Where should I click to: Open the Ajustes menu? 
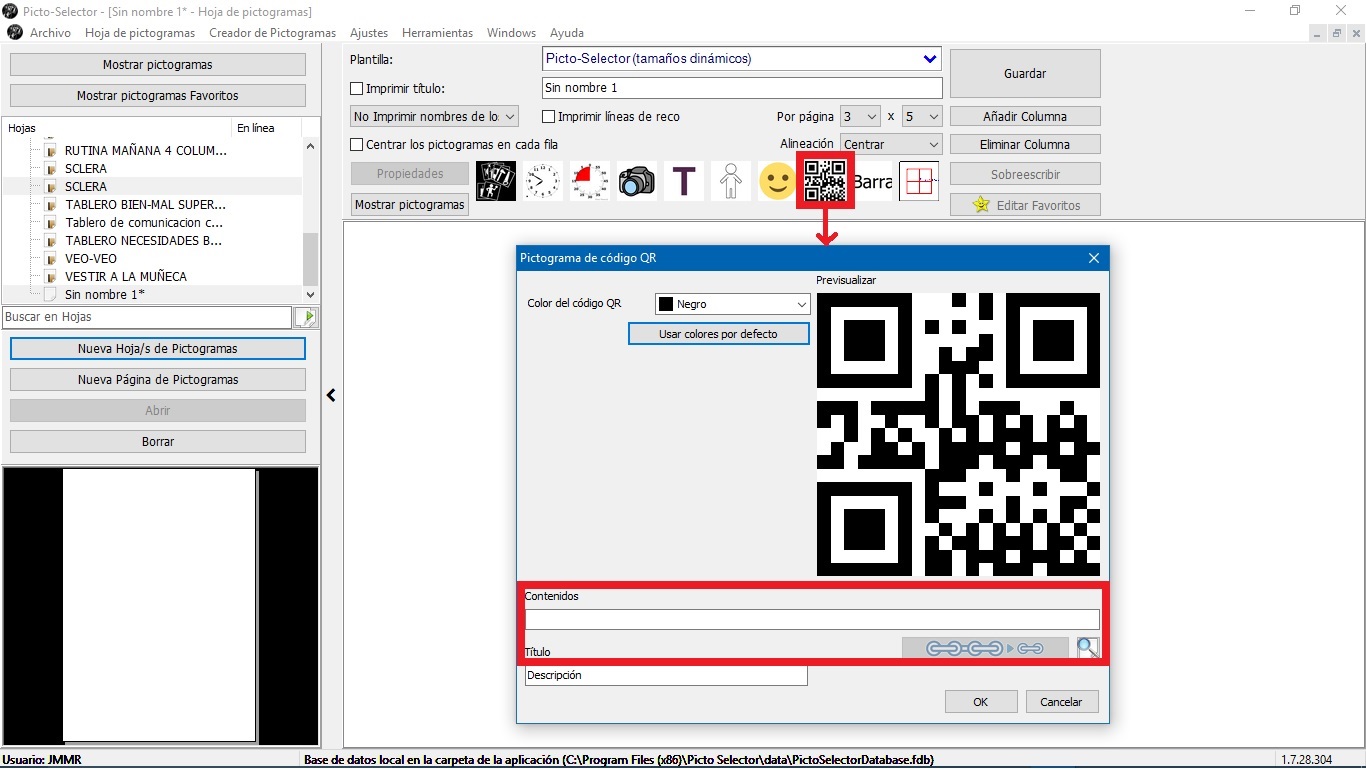(x=369, y=33)
